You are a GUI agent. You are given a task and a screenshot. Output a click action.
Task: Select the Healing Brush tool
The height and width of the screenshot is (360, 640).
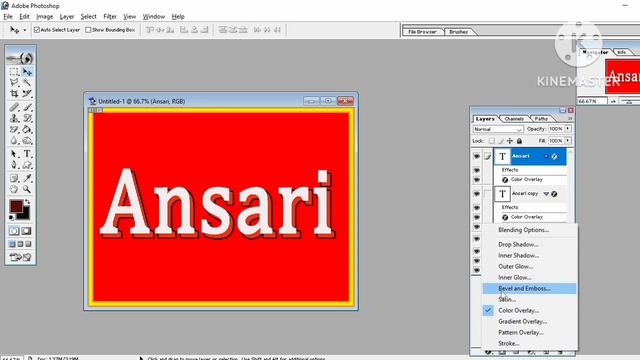(x=14, y=107)
